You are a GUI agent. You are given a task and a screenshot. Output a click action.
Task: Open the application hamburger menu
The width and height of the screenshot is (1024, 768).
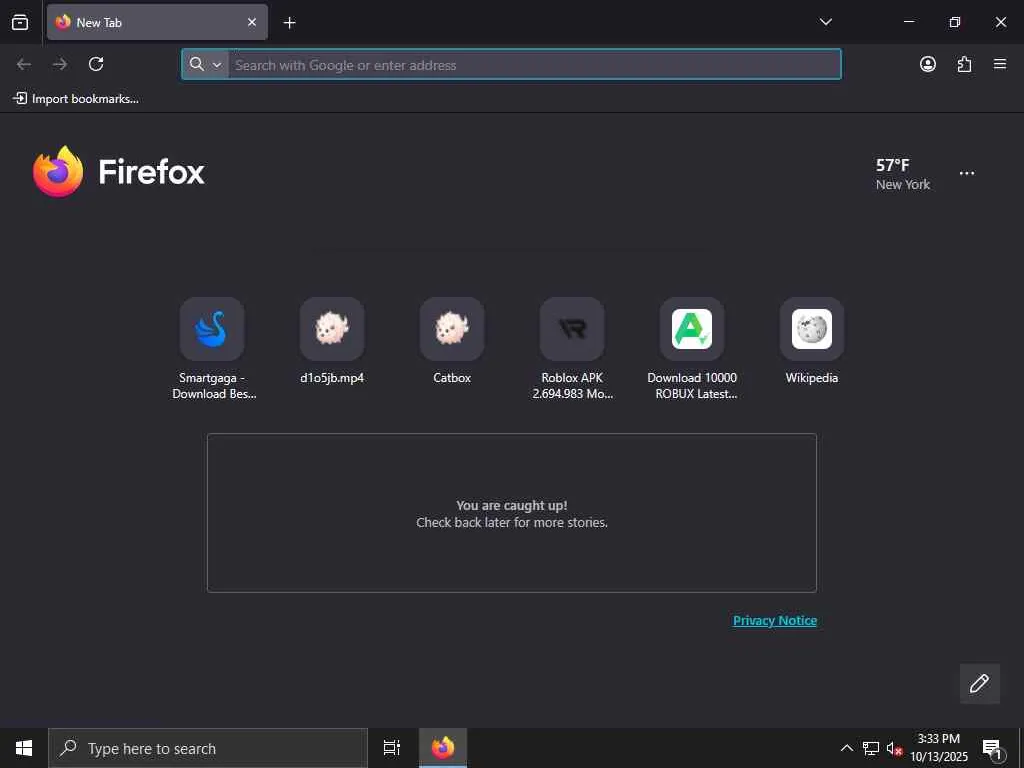tap(1000, 64)
